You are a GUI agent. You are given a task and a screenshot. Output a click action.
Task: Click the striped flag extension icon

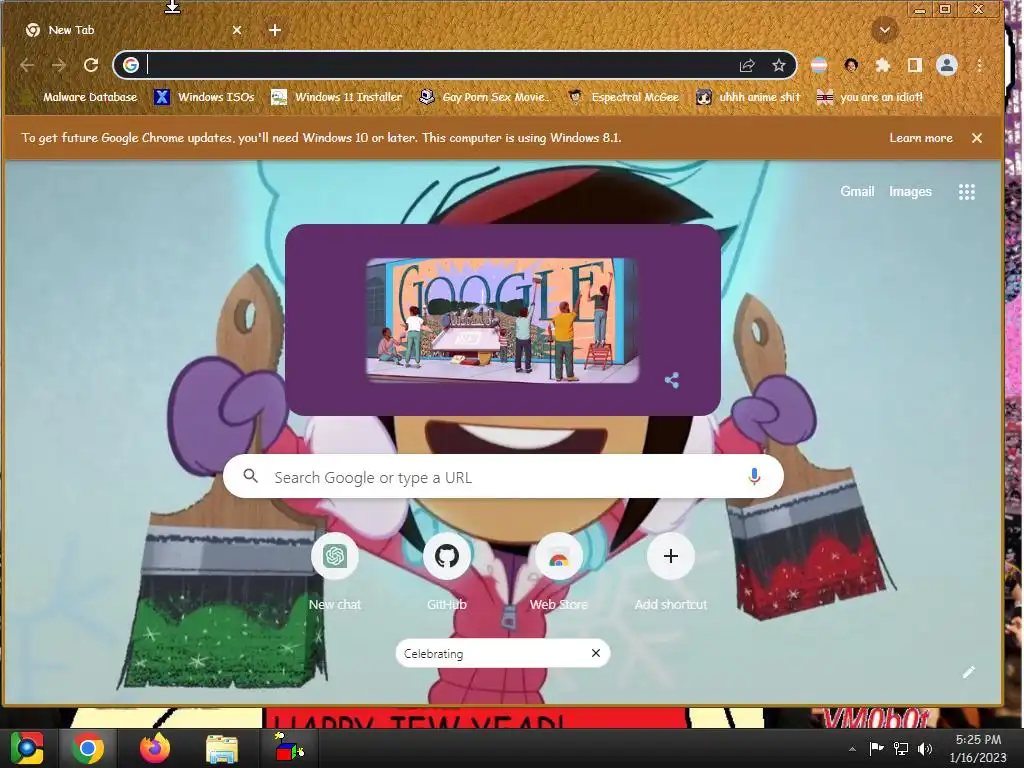click(x=818, y=65)
